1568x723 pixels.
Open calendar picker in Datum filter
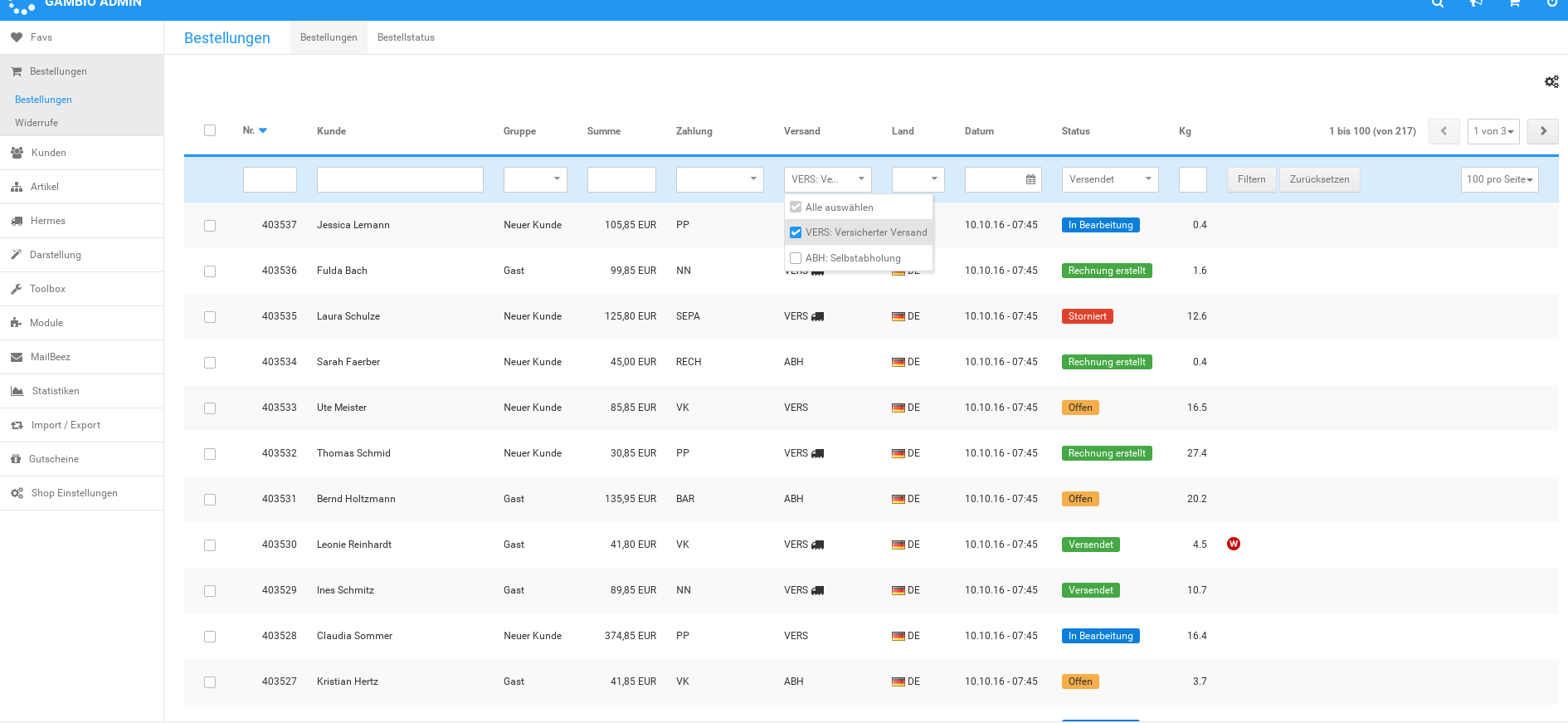coord(1030,179)
